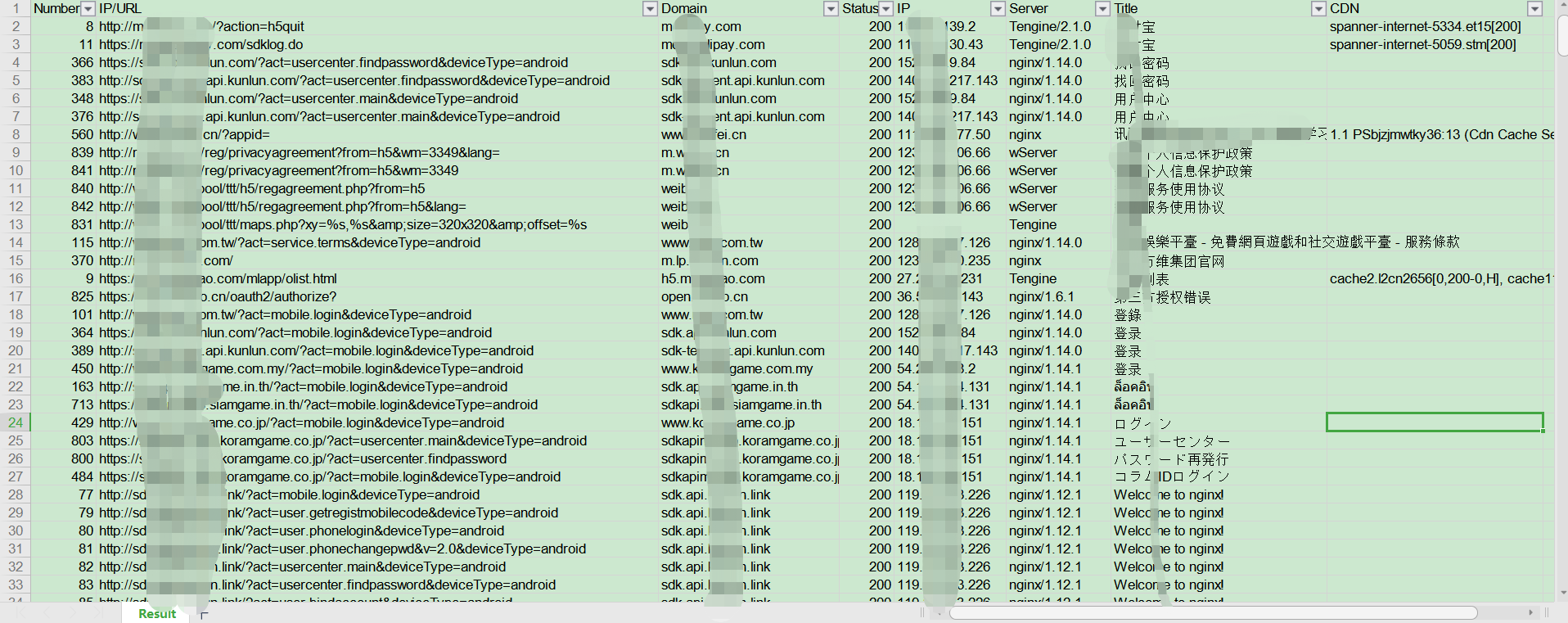This screenshot has width=1568, height=623.
Task: Select Number cell 803
Action: click(x=63, y=440)
